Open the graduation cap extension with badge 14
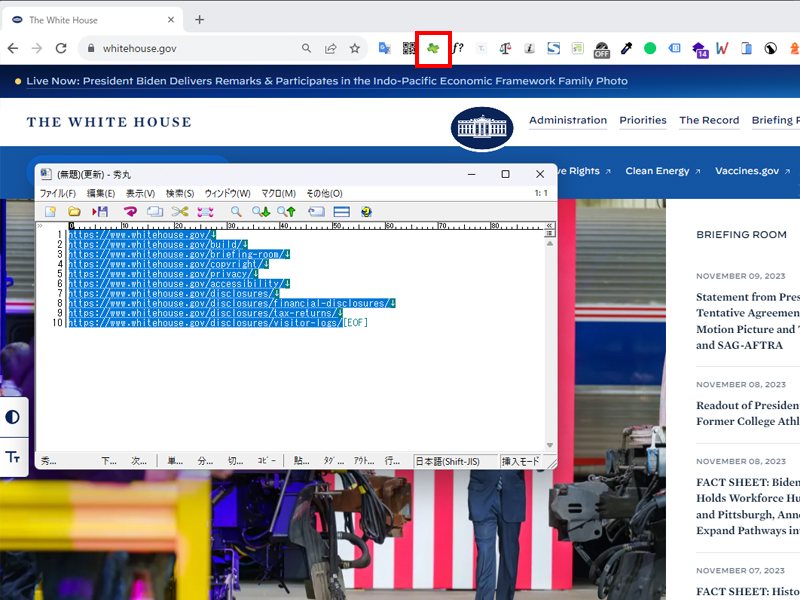800x600 pixels. pos(699,49)
